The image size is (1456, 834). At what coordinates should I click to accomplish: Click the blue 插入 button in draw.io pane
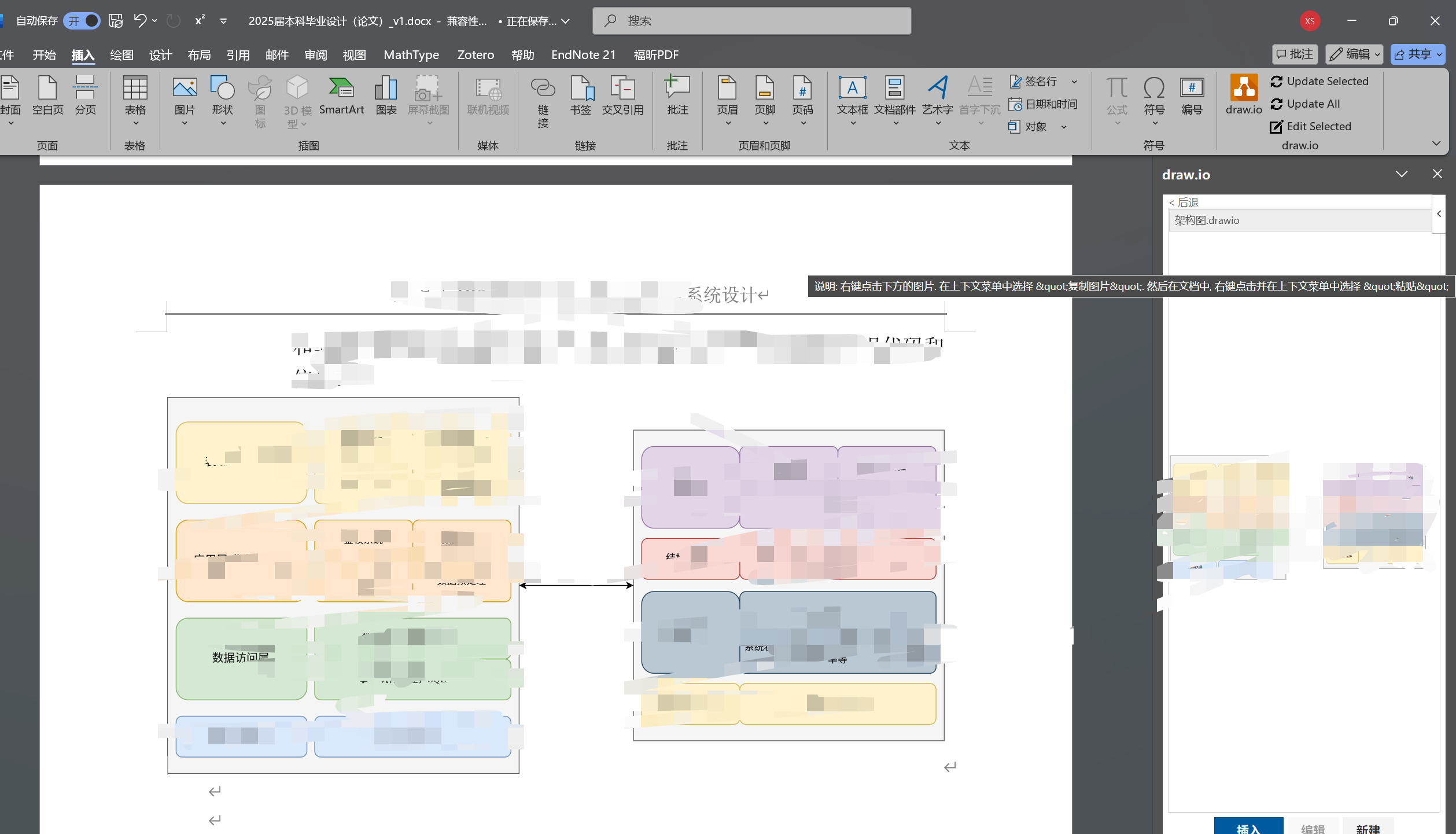1248,827
